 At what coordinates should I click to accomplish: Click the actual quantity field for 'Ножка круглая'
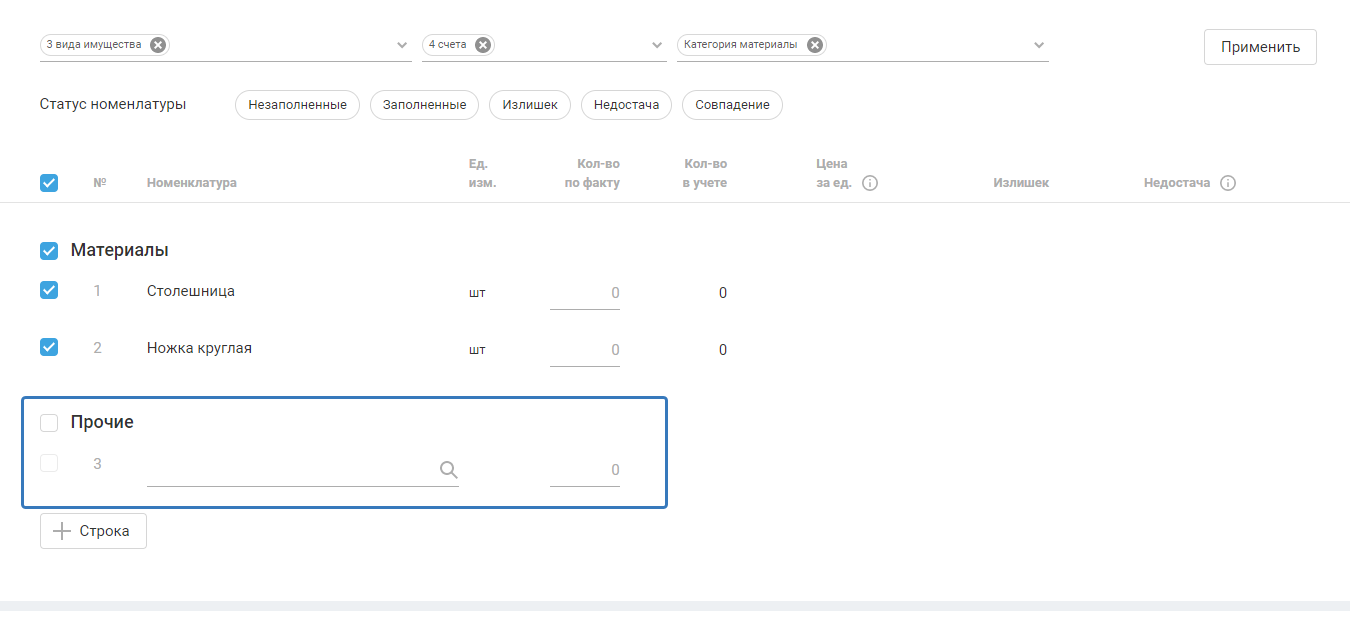pyautogui.click(x=585, y=350)
